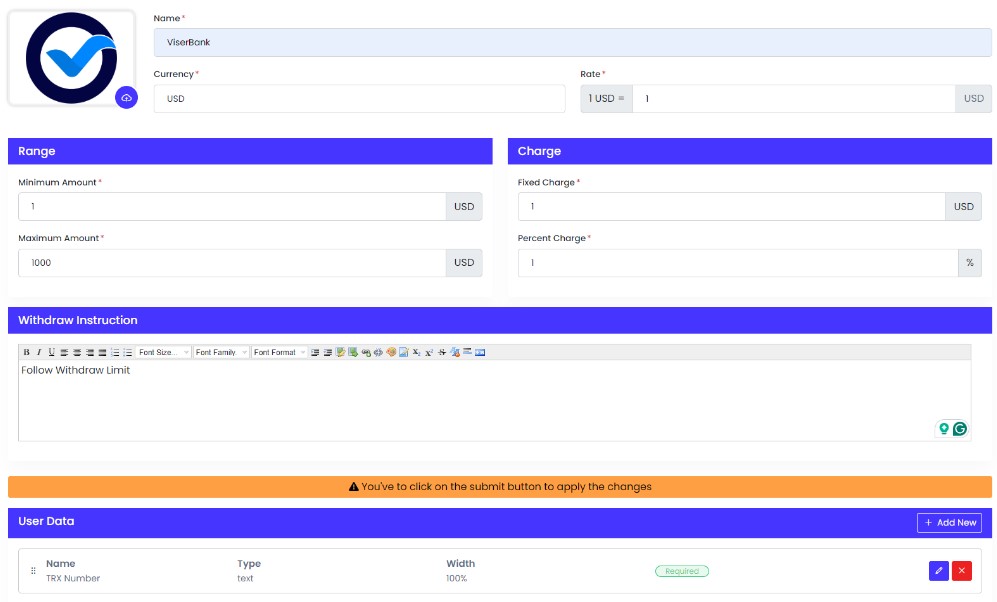Apply subscript formatting in the editor
This screenshot has width=997, height=602.
click(x=416, y=353)
